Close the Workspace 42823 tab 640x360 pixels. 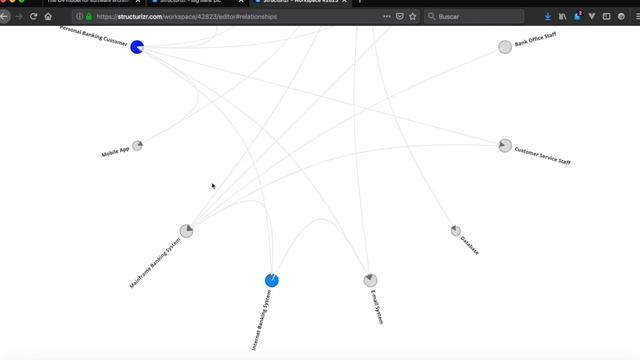(x=344, y=2)
